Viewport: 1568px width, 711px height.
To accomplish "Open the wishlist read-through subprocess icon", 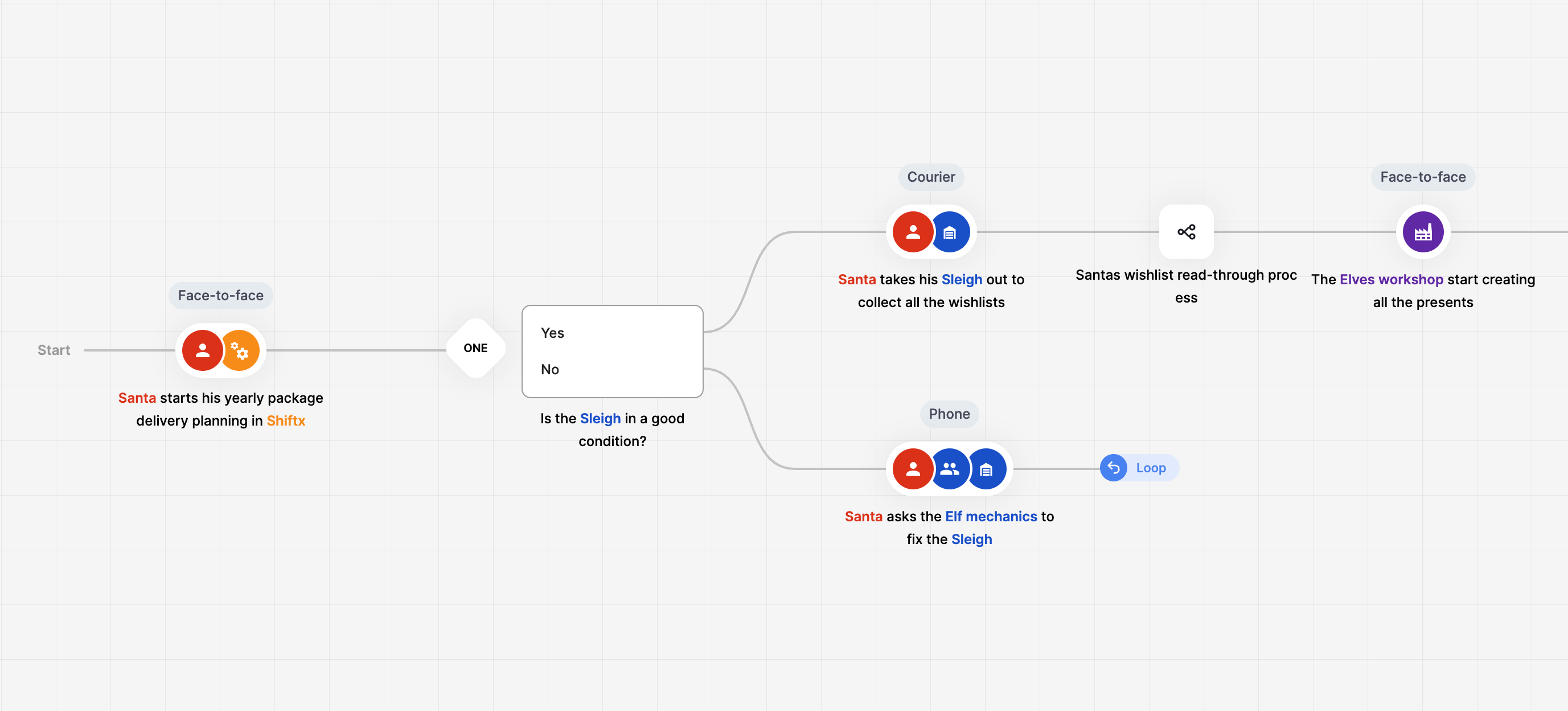I will 1186,232.
